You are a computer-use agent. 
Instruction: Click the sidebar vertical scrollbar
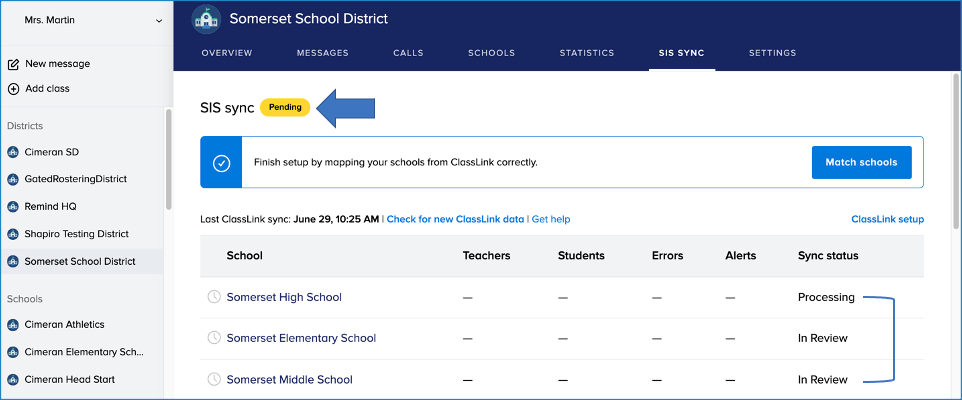(169, 160)
